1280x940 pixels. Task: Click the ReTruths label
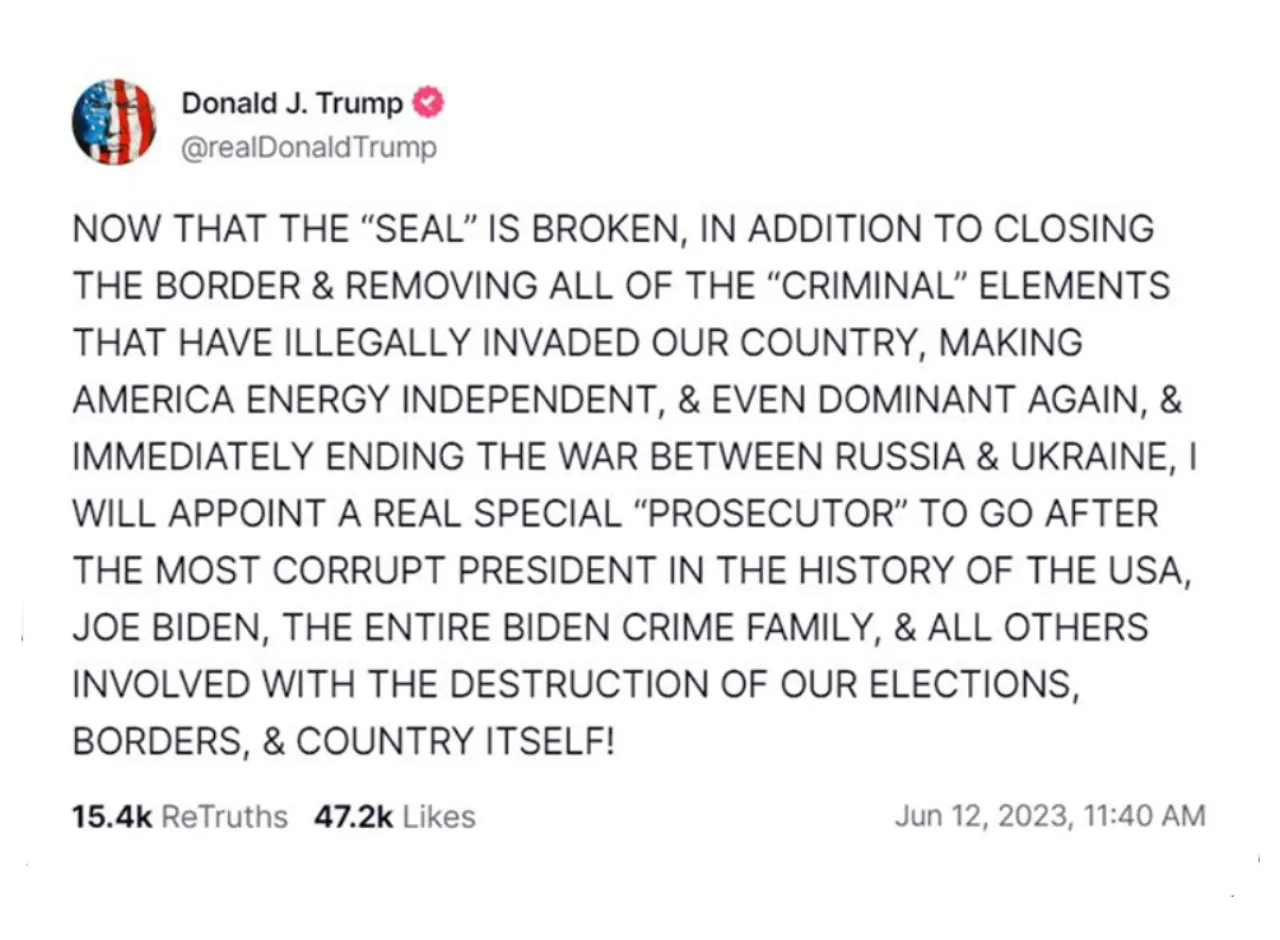pyautogui.click(x=224, y=817)
